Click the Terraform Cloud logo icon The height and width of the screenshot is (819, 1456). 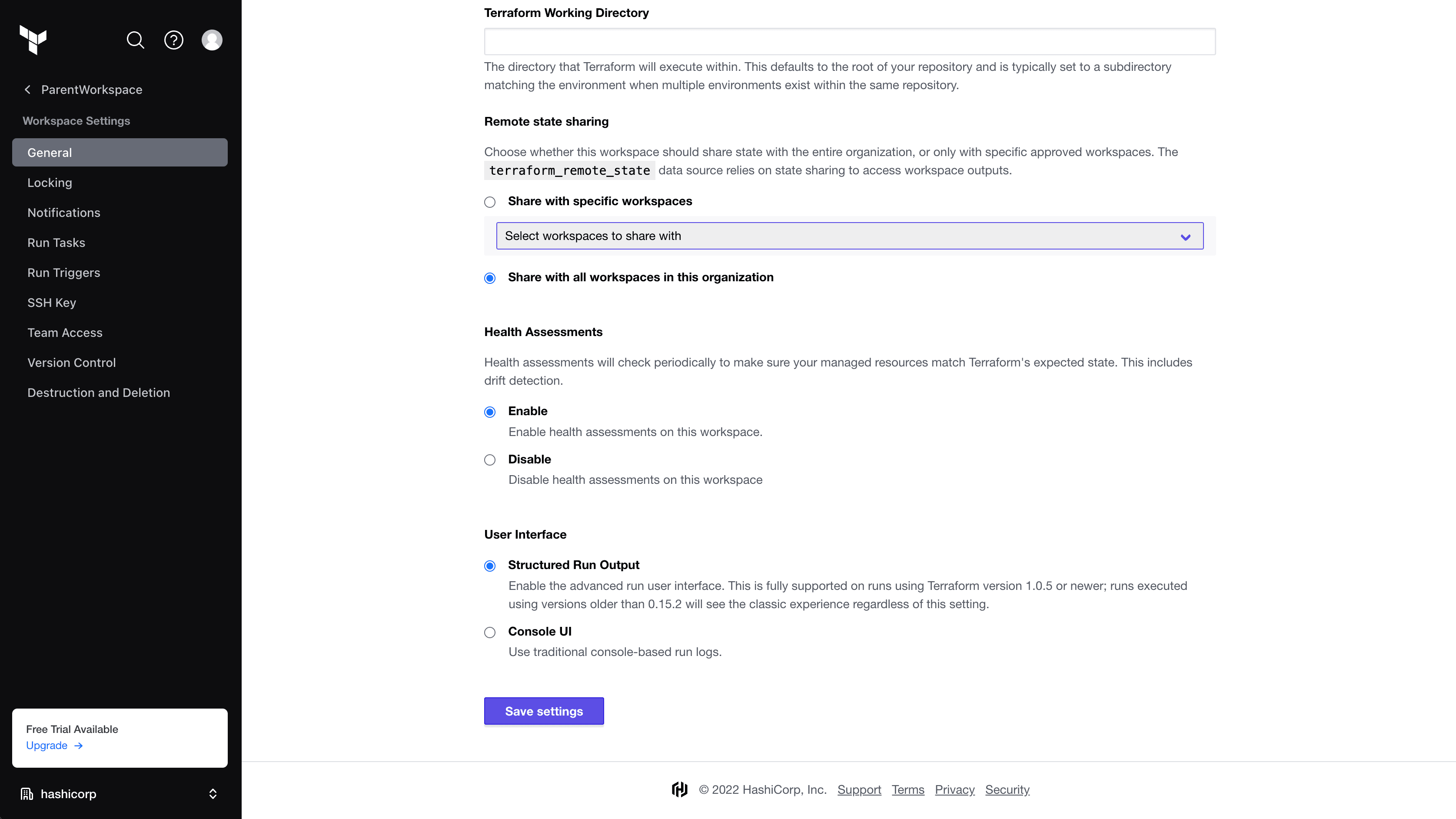pyautogui.click(x=33, y=40)
